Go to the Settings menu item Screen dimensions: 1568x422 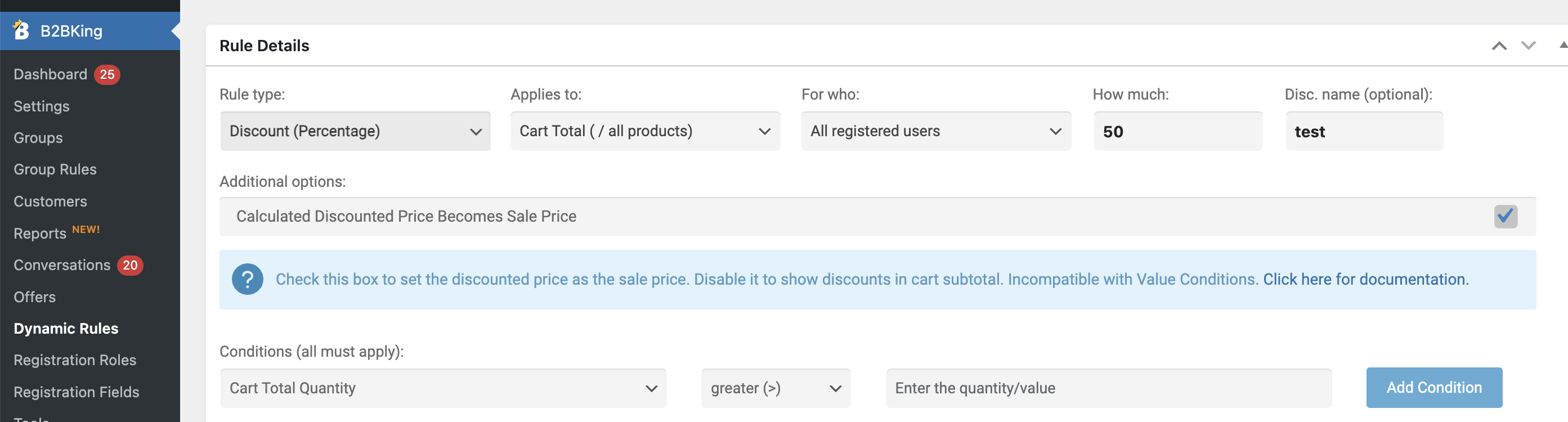[42, 106]
